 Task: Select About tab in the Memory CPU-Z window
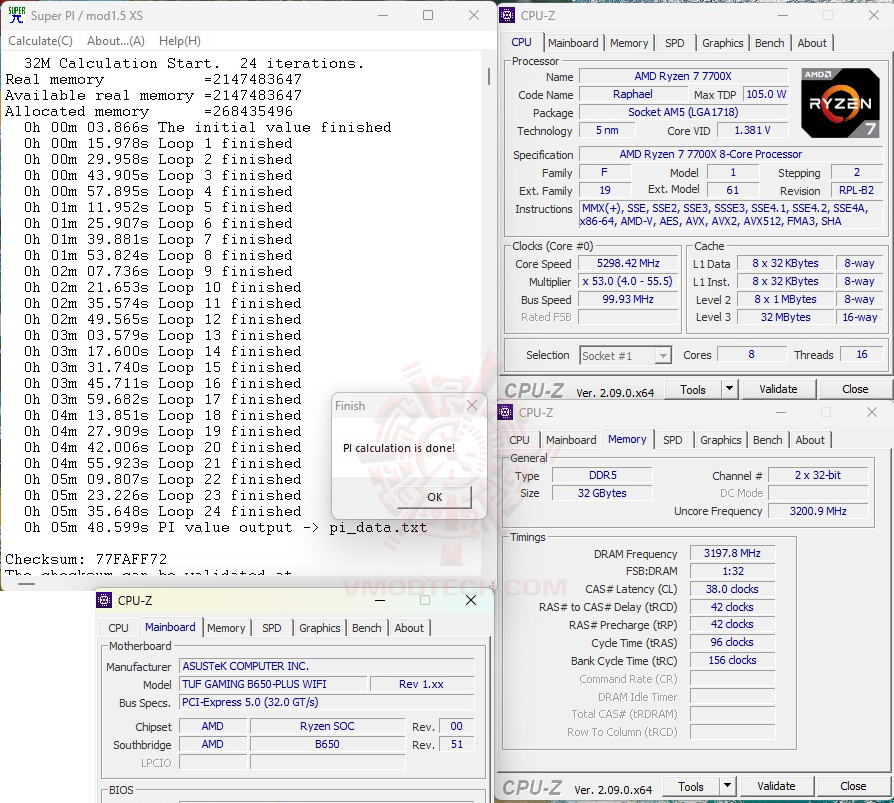[810, 440]
